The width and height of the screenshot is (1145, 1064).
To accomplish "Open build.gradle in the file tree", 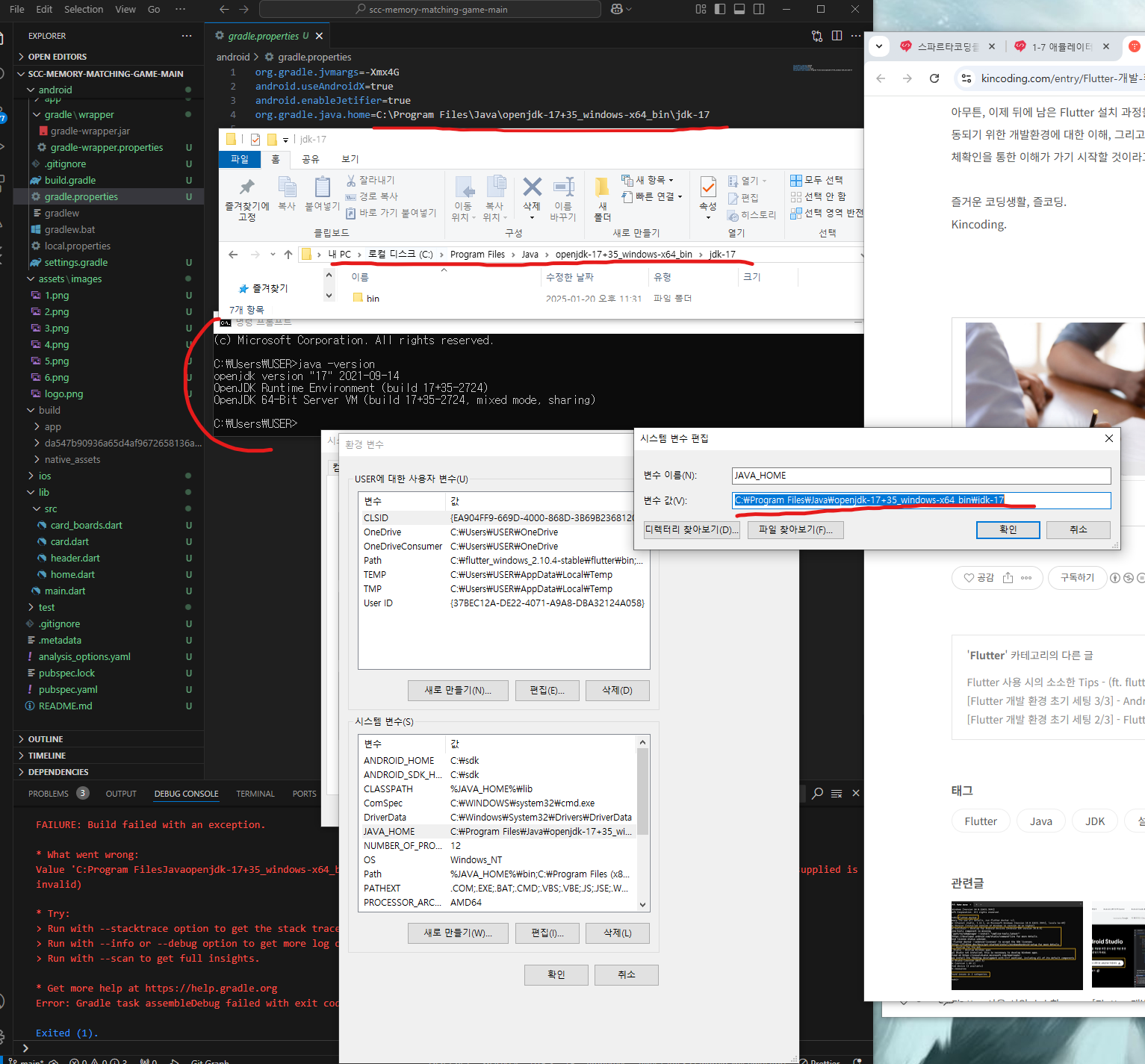I will 70,180.
